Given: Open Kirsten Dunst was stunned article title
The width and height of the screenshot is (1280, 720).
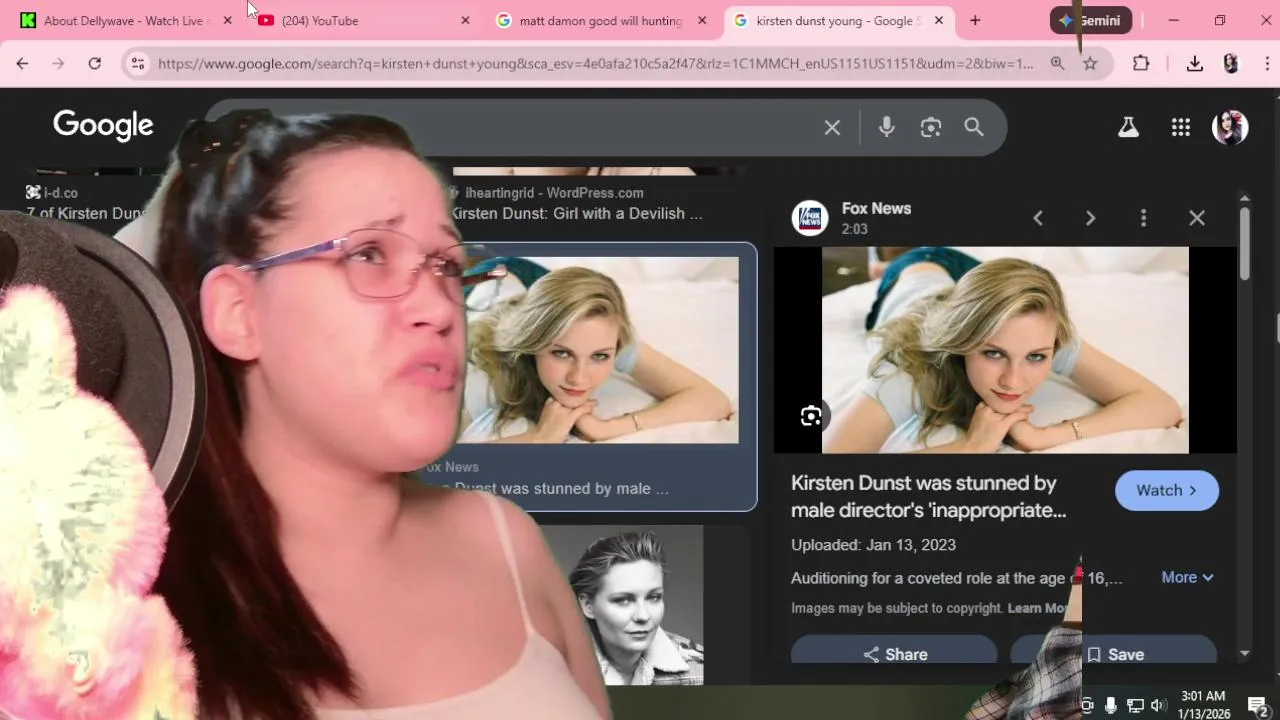Looking at the screenshot, I should click(x=928, y=496).
